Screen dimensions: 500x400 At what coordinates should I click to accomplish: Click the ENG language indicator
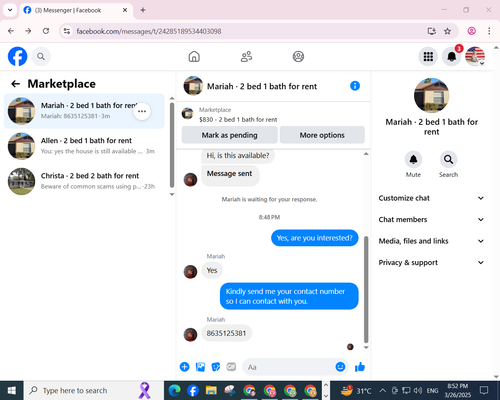[432, 390]
